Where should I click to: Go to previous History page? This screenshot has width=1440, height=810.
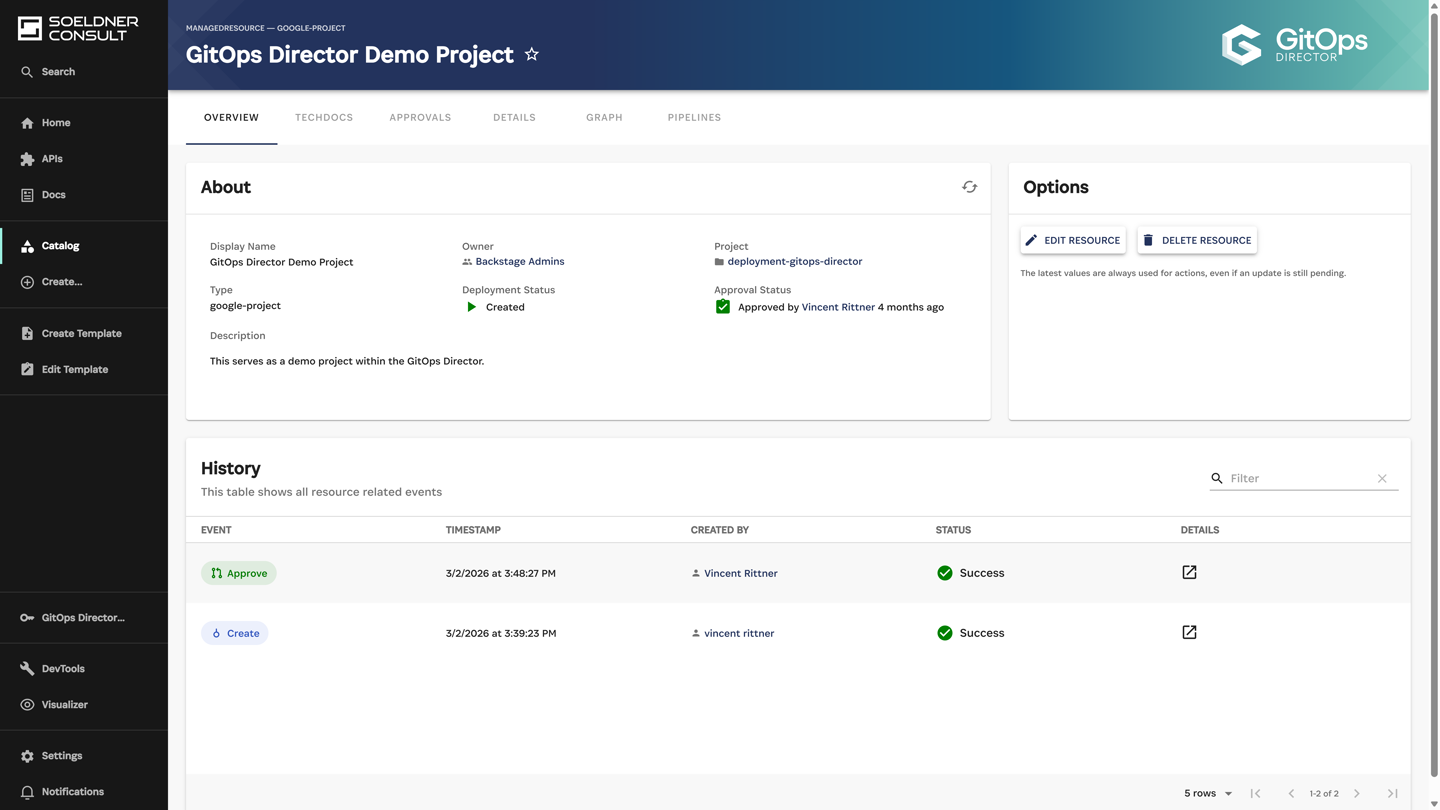(x=1291, y=793)
